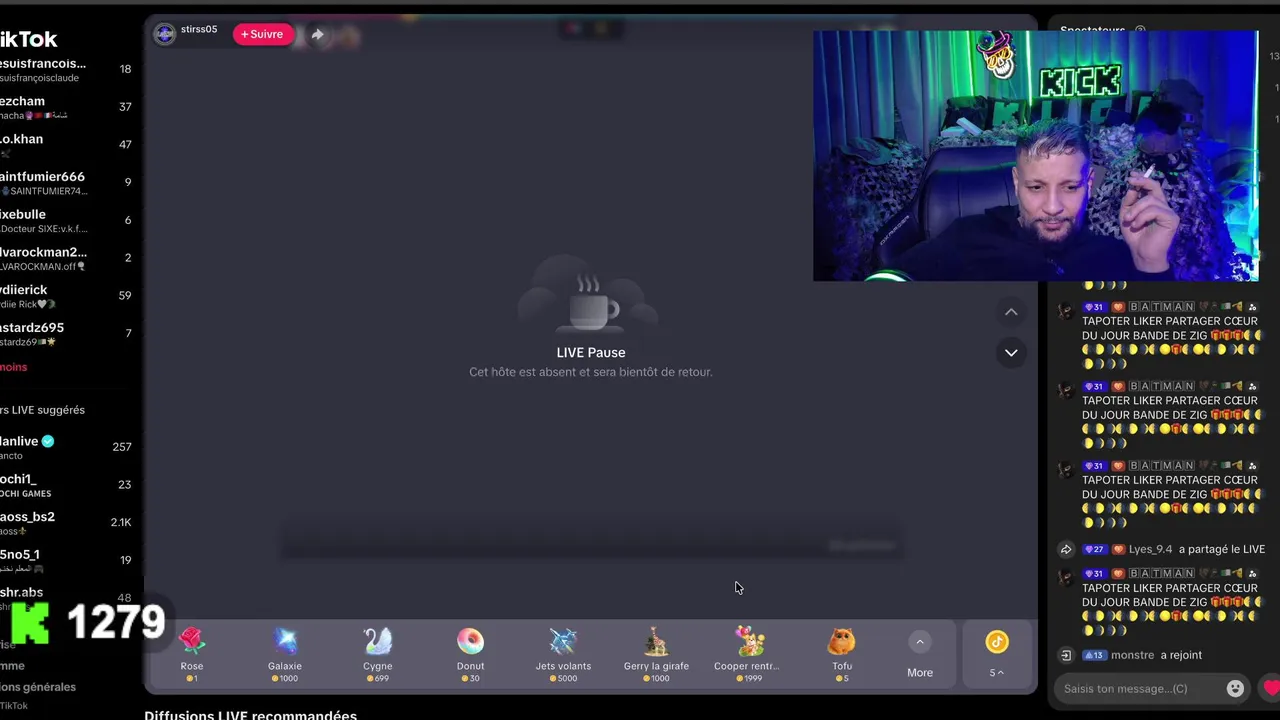The image size is (1280, 720).
Task: Collapse followed list with 'moins'
Action: point(14,367)
